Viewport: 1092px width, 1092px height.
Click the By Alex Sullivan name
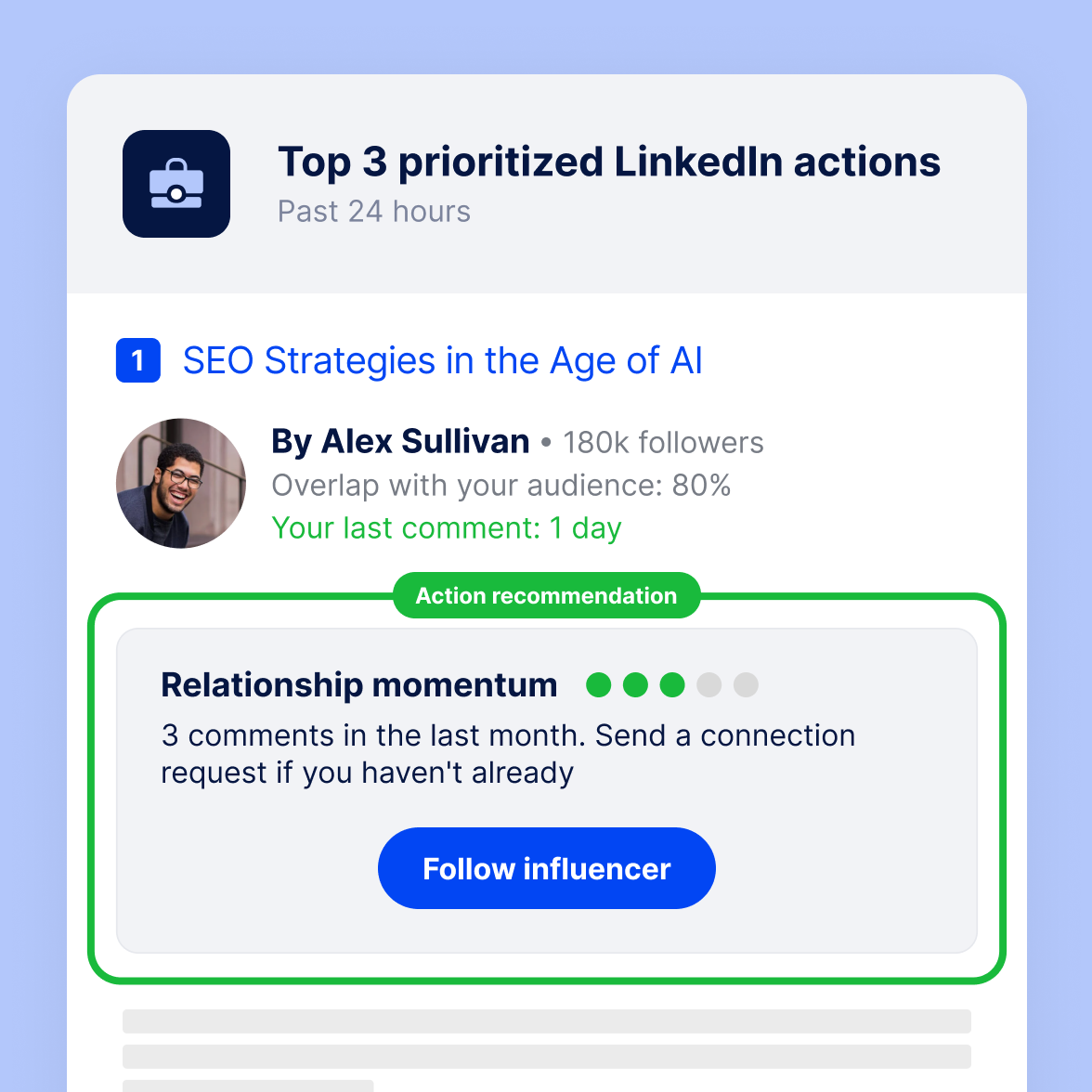(x=400, y=442)
